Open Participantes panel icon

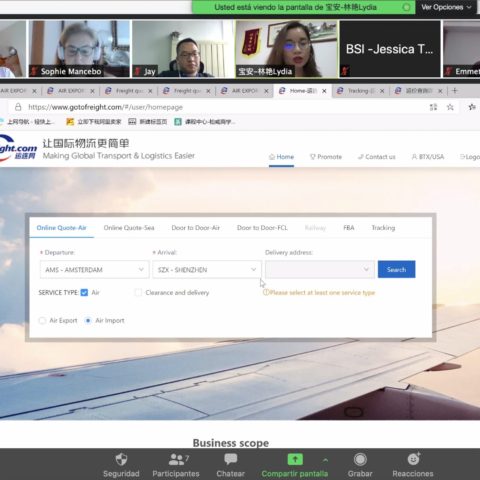click(176, 459)
